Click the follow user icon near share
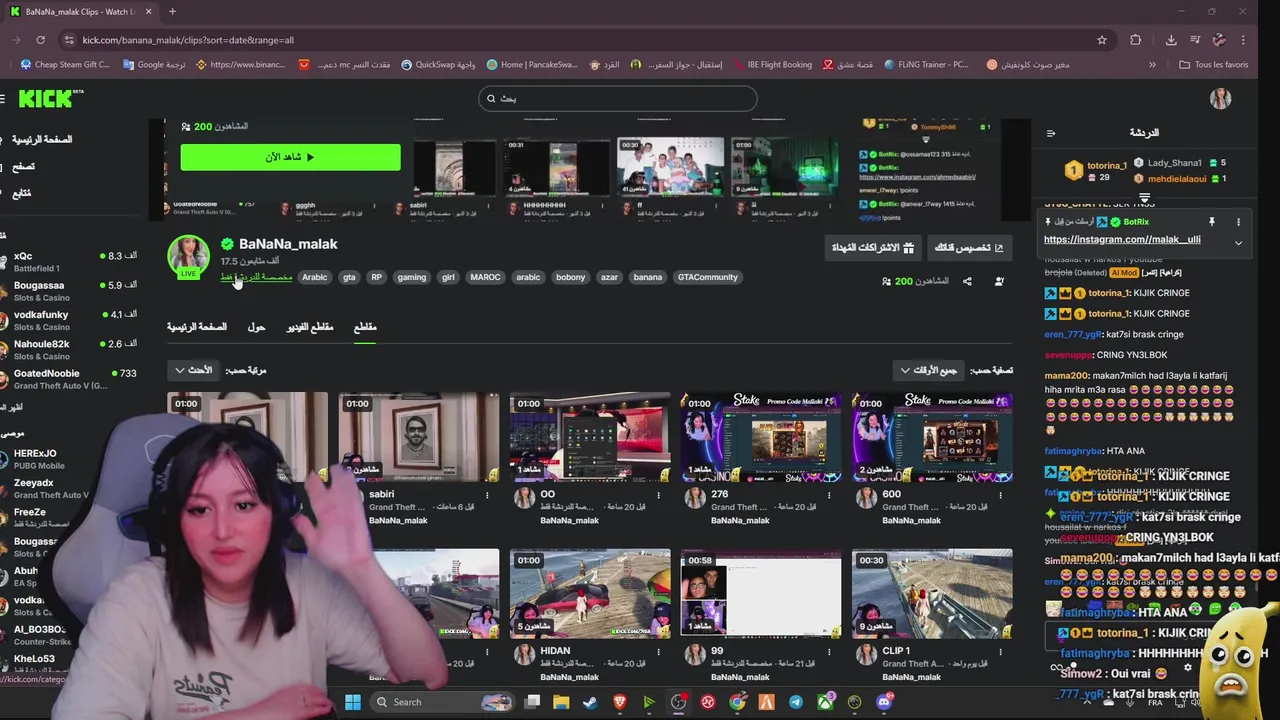This screenshot has width=1280, height=720. 999,281
